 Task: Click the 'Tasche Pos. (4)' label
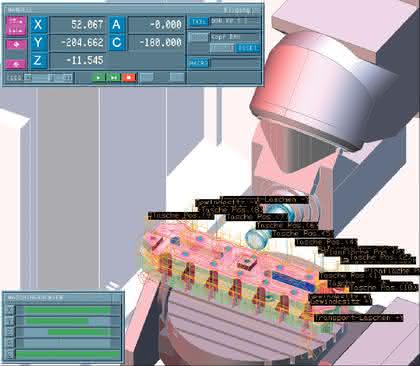tap(326, 242)
